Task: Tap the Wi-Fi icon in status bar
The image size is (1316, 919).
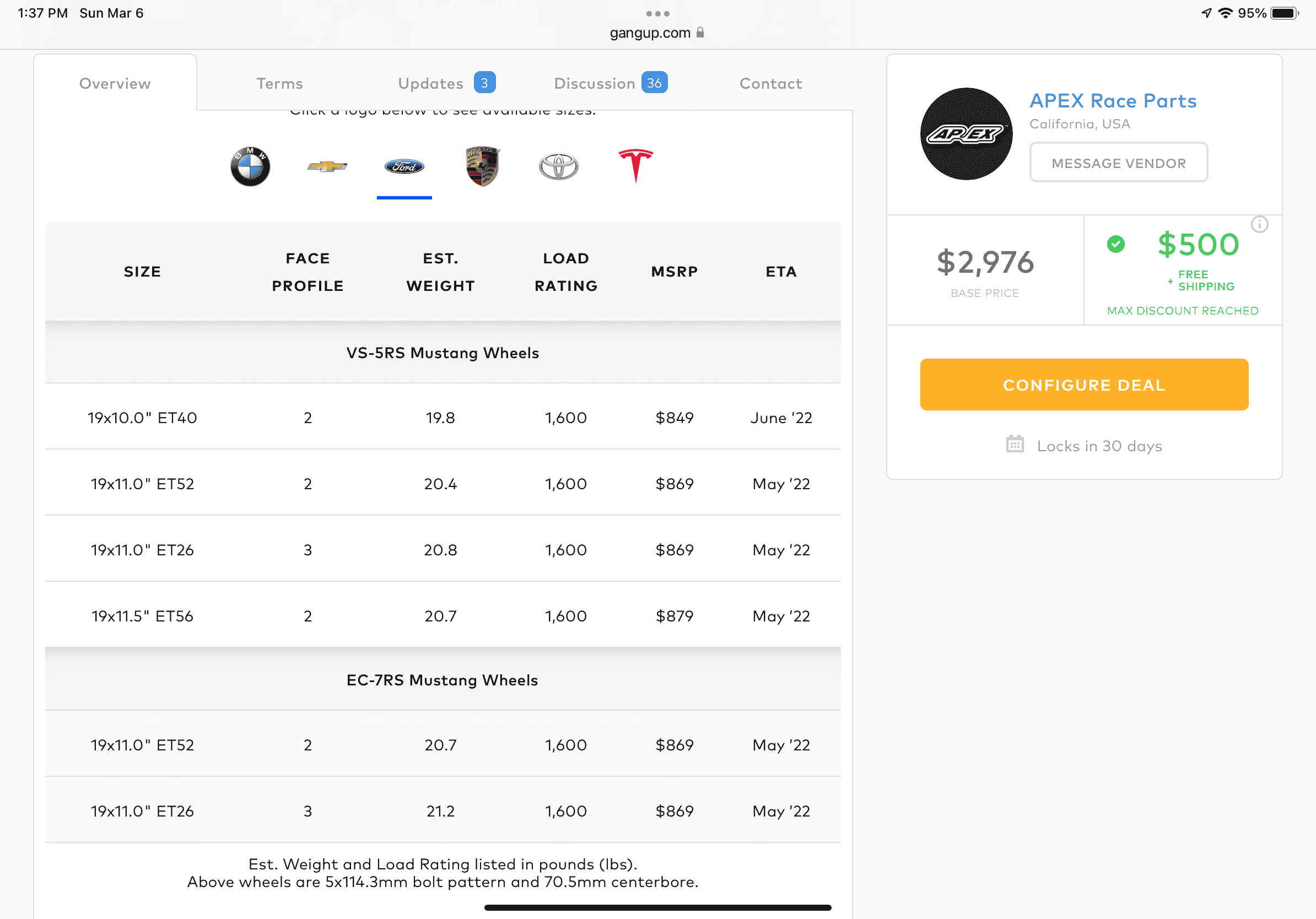Action: tap(1225, 13)
